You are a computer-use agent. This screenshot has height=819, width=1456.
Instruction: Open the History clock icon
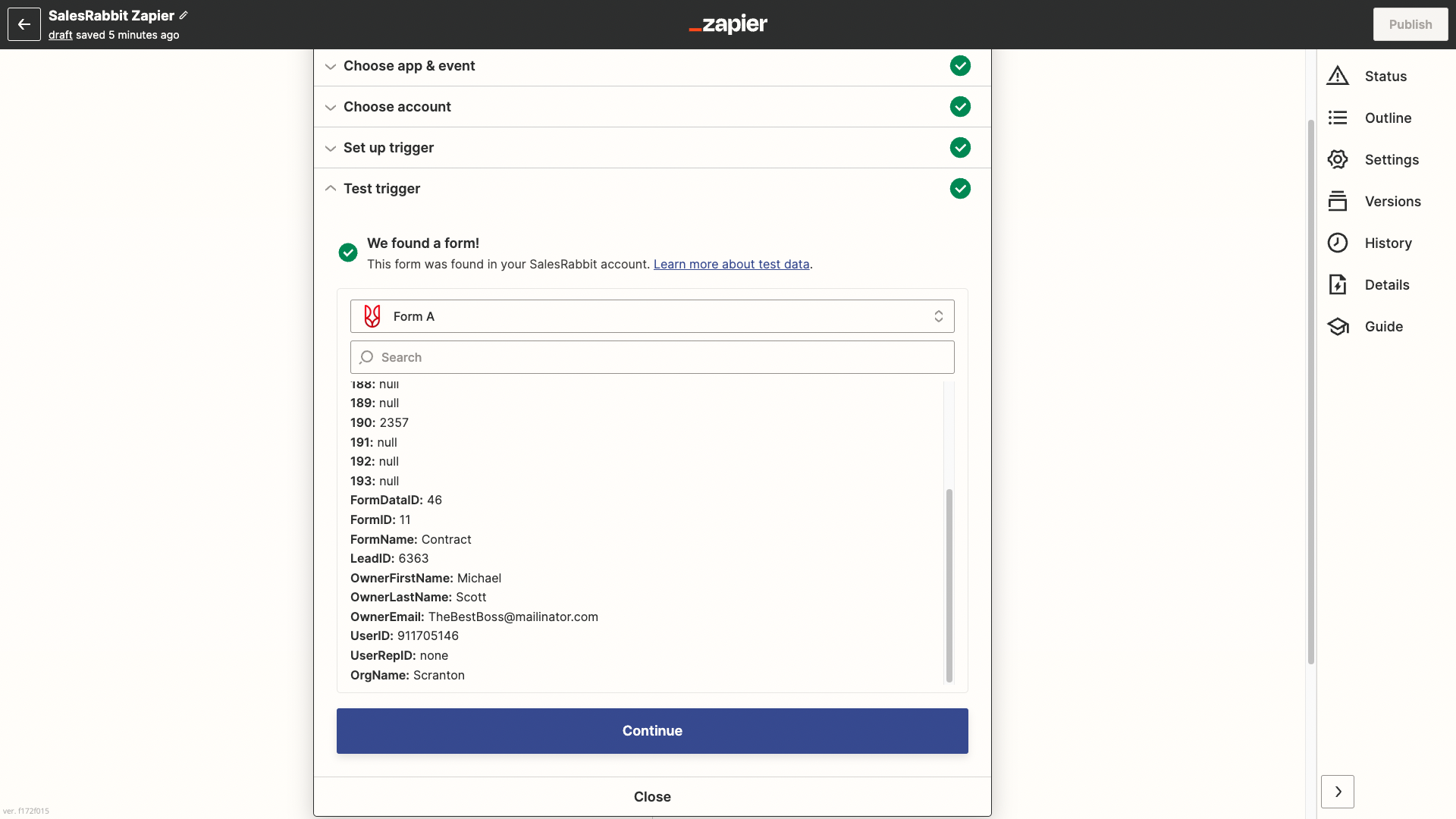[x=1338, y=243]
